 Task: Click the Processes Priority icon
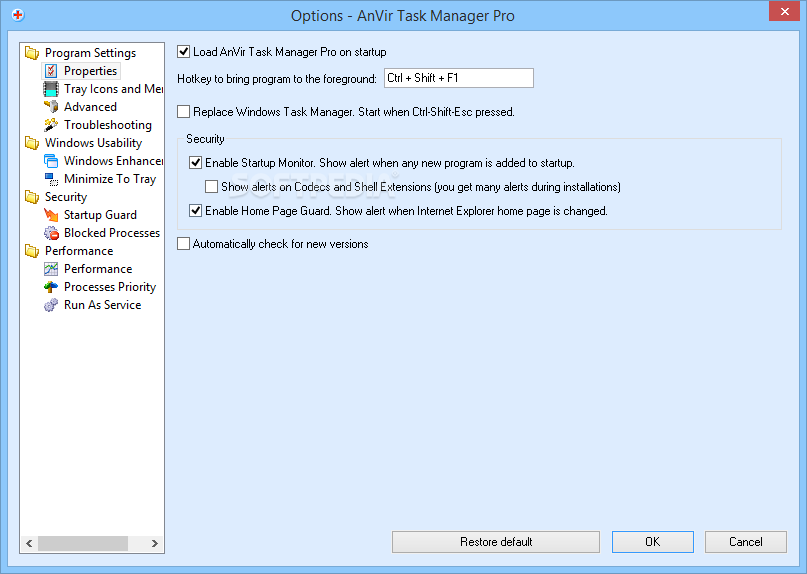coord(51,287)
